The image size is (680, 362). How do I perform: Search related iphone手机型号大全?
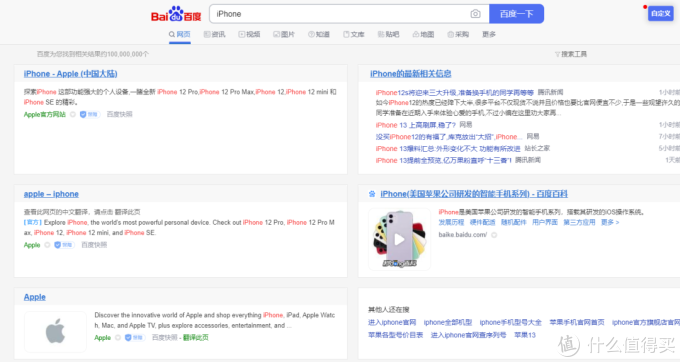click(x=510, y=322)
